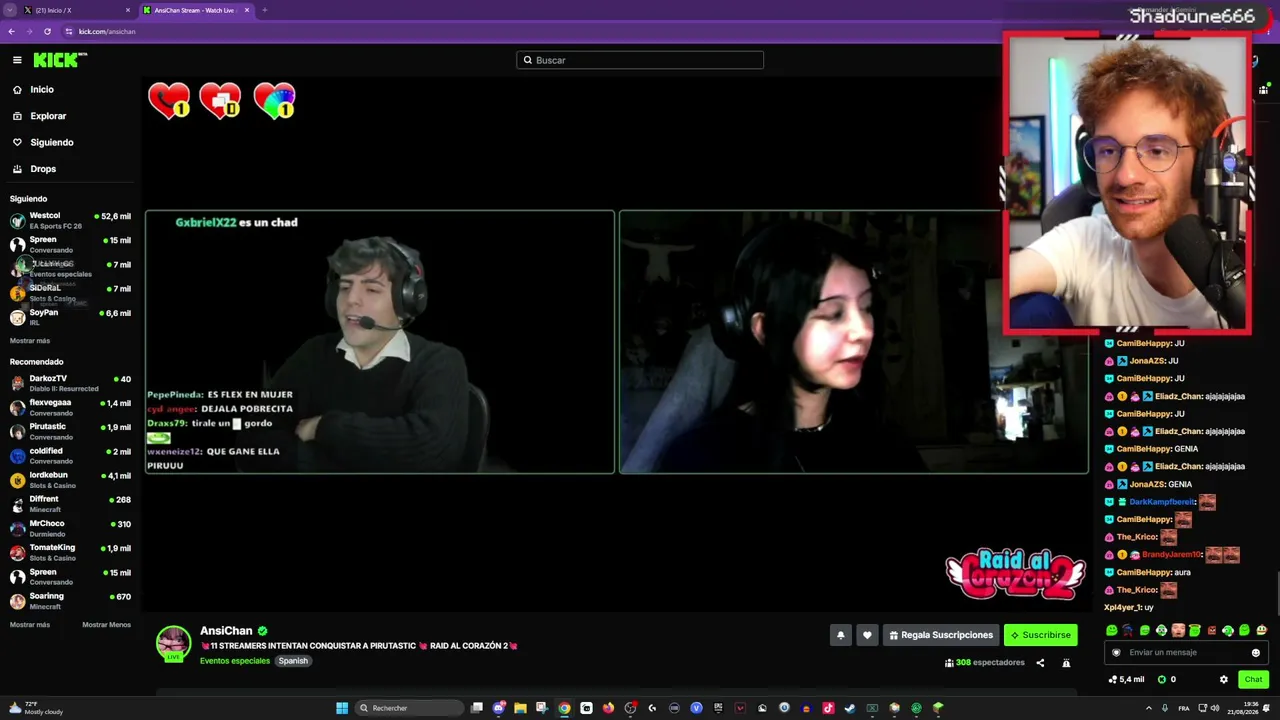Open AnsiChan's profile avatar

coord(173,644)
